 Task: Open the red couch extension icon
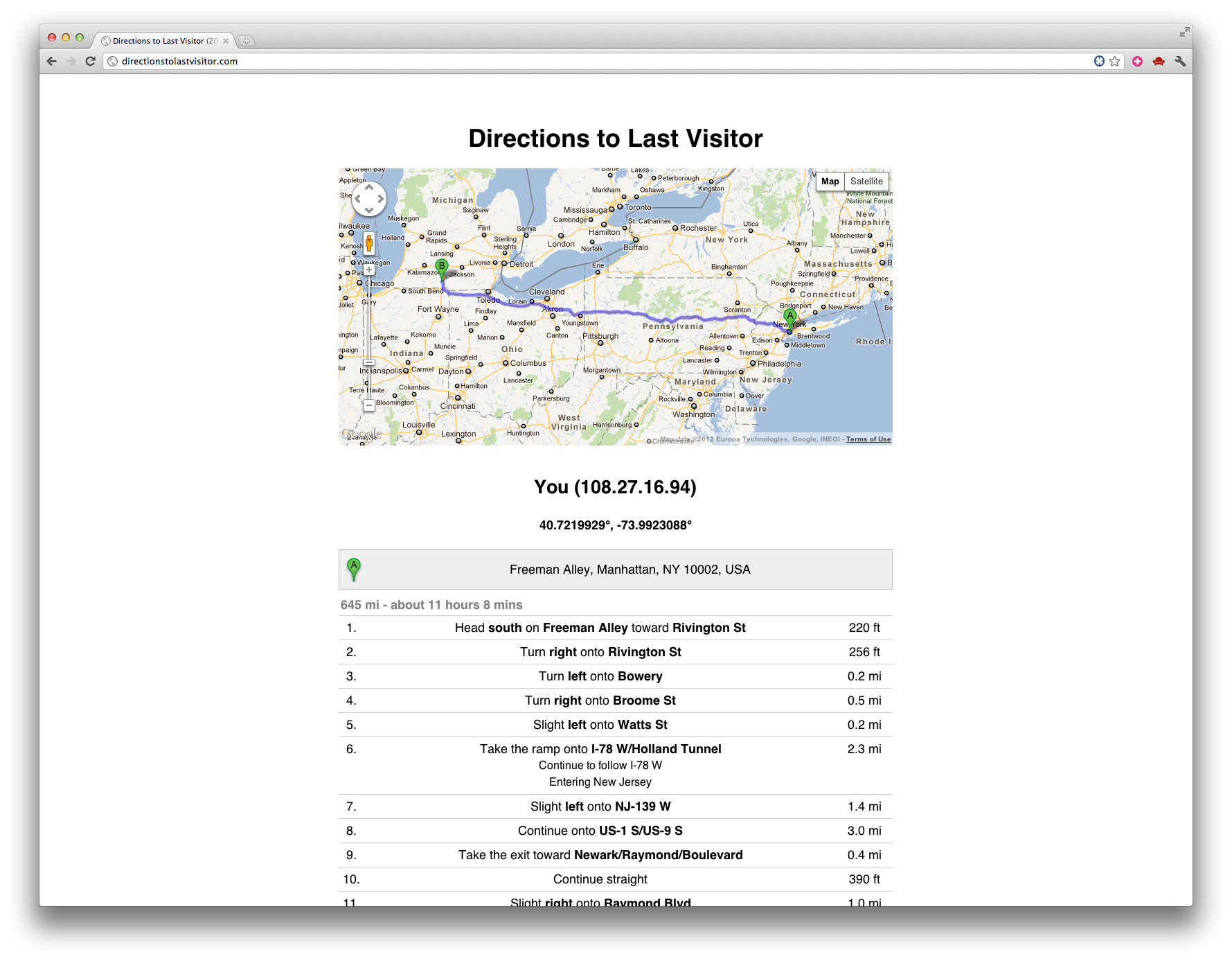coord(1159,61)
